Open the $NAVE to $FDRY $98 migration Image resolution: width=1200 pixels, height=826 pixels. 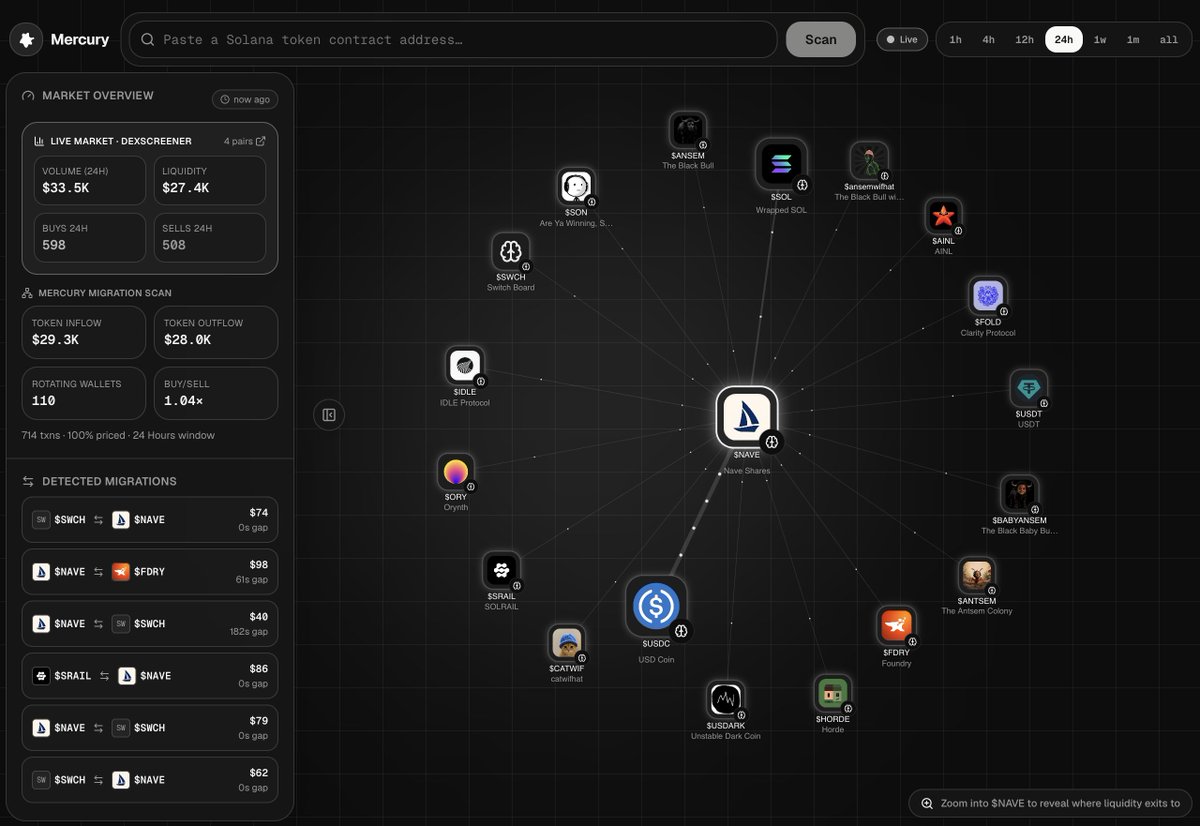click(150, 572)
